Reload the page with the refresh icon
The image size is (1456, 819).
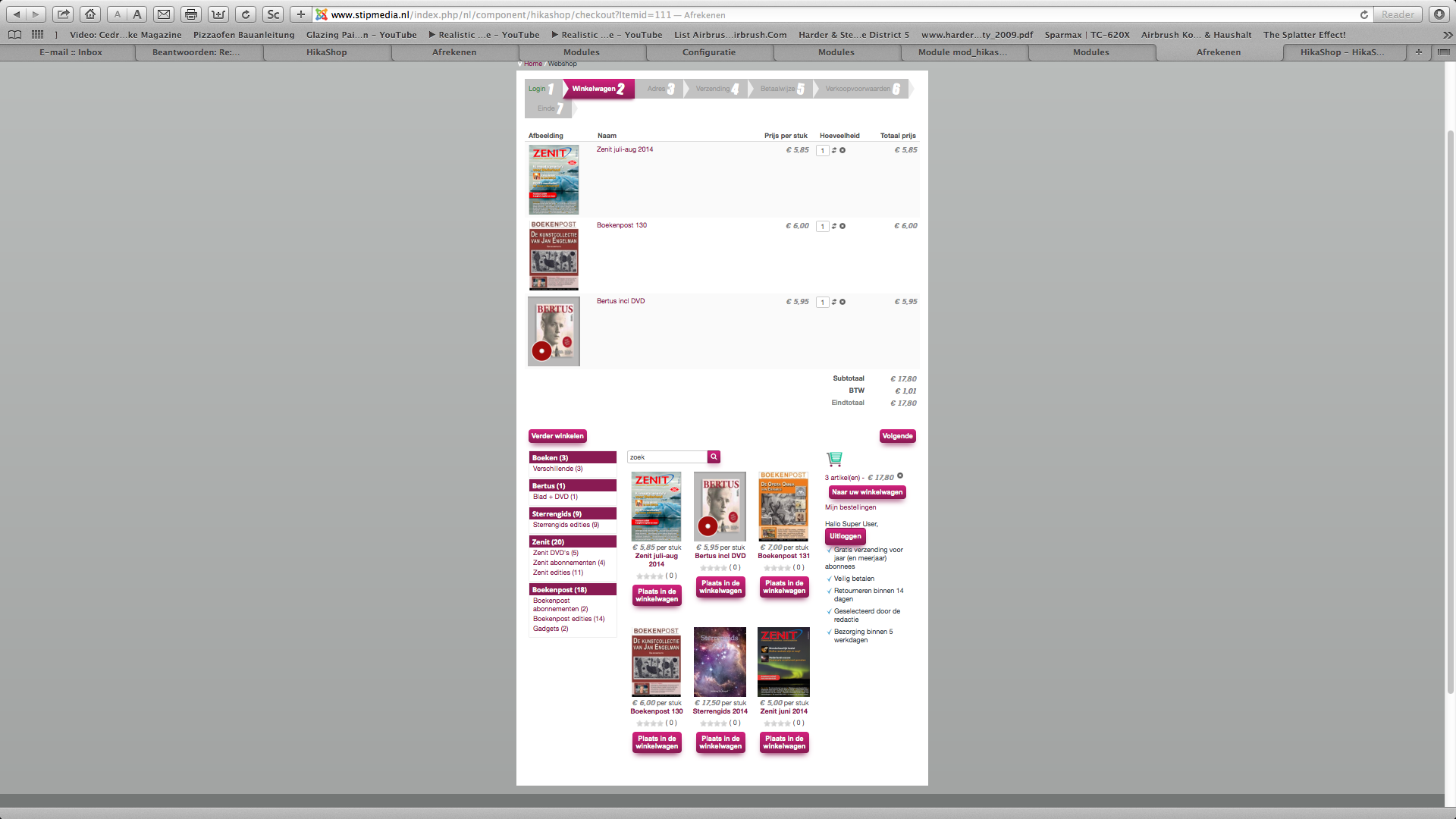click(245, 14)
